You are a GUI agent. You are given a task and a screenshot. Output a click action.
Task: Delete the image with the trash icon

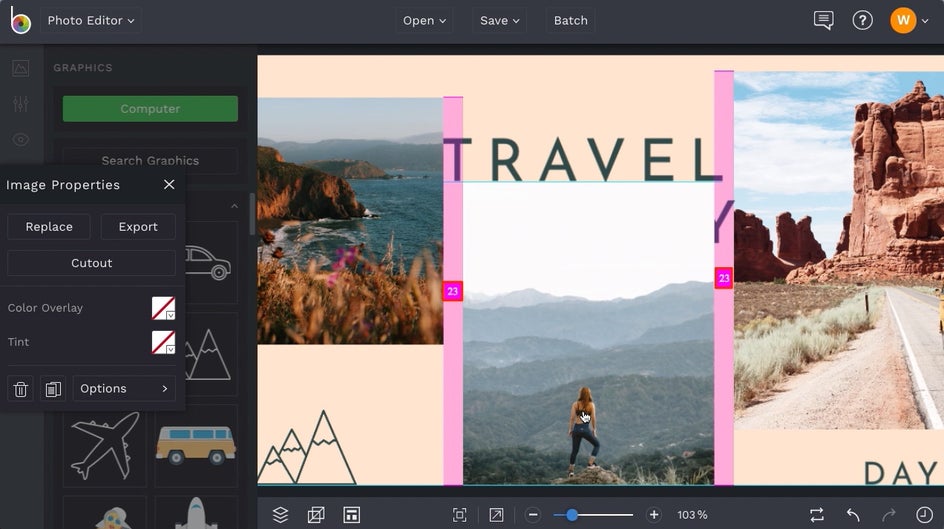[21, 388]
